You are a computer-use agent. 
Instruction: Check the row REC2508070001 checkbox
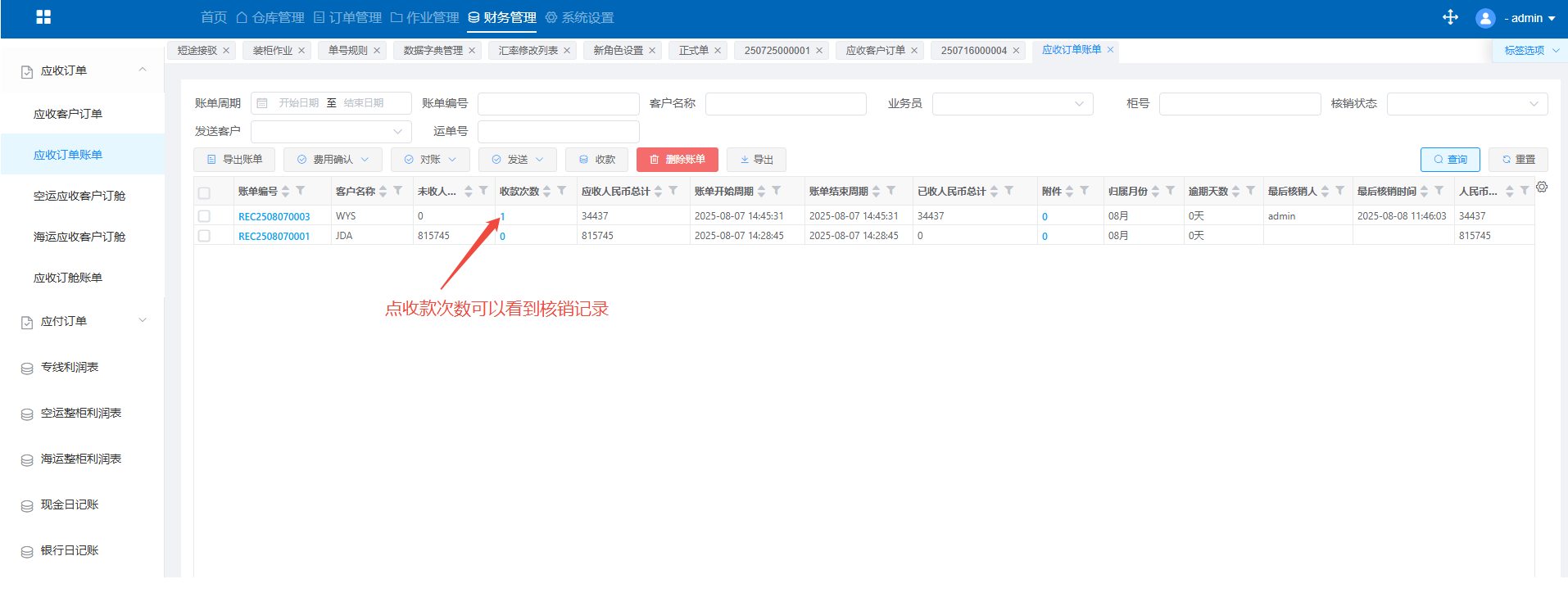tap(204, 236)
